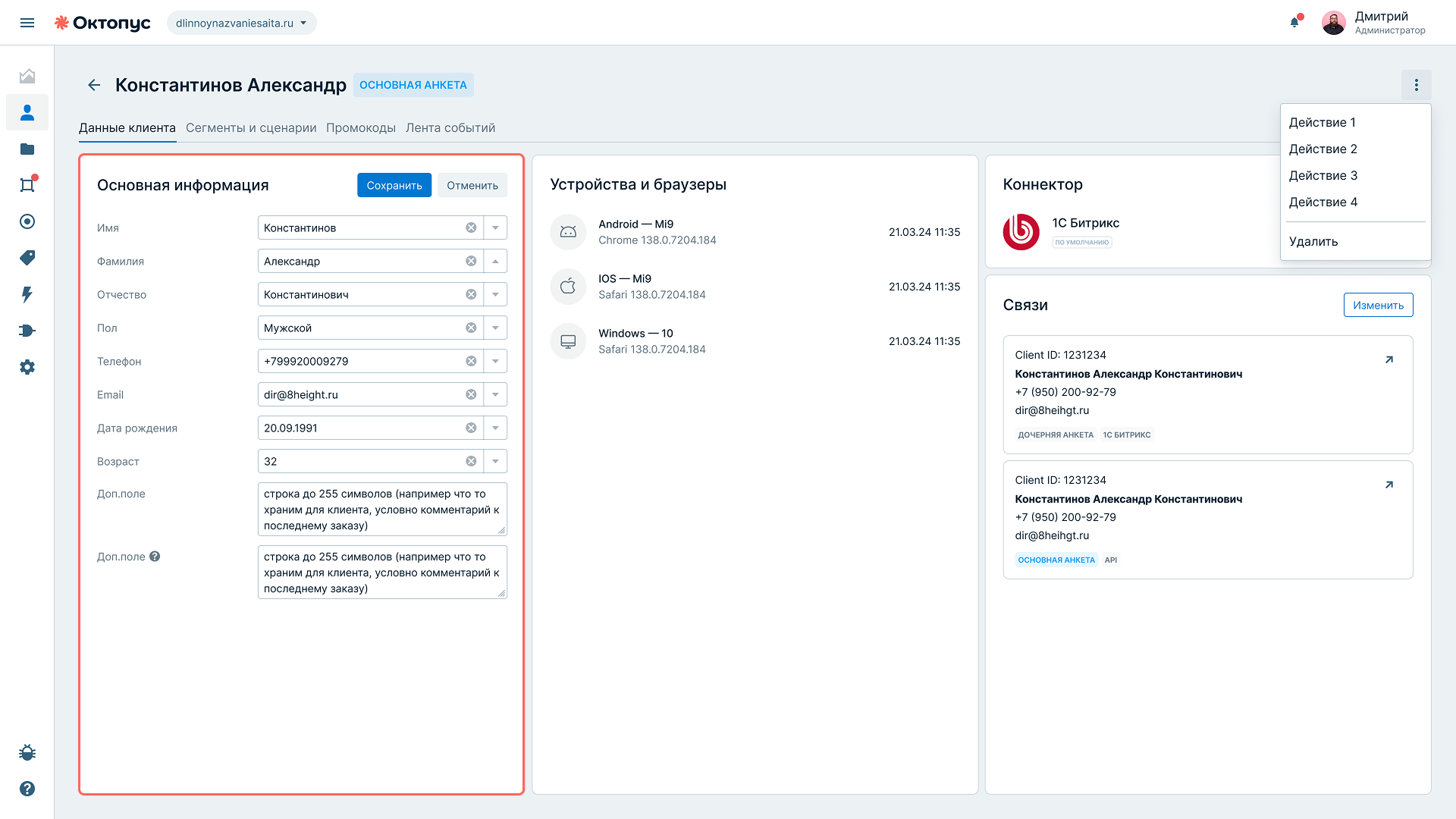Click the ДОЧЕРНЯЯ АНКЕТА tag

coord(1056,435)
